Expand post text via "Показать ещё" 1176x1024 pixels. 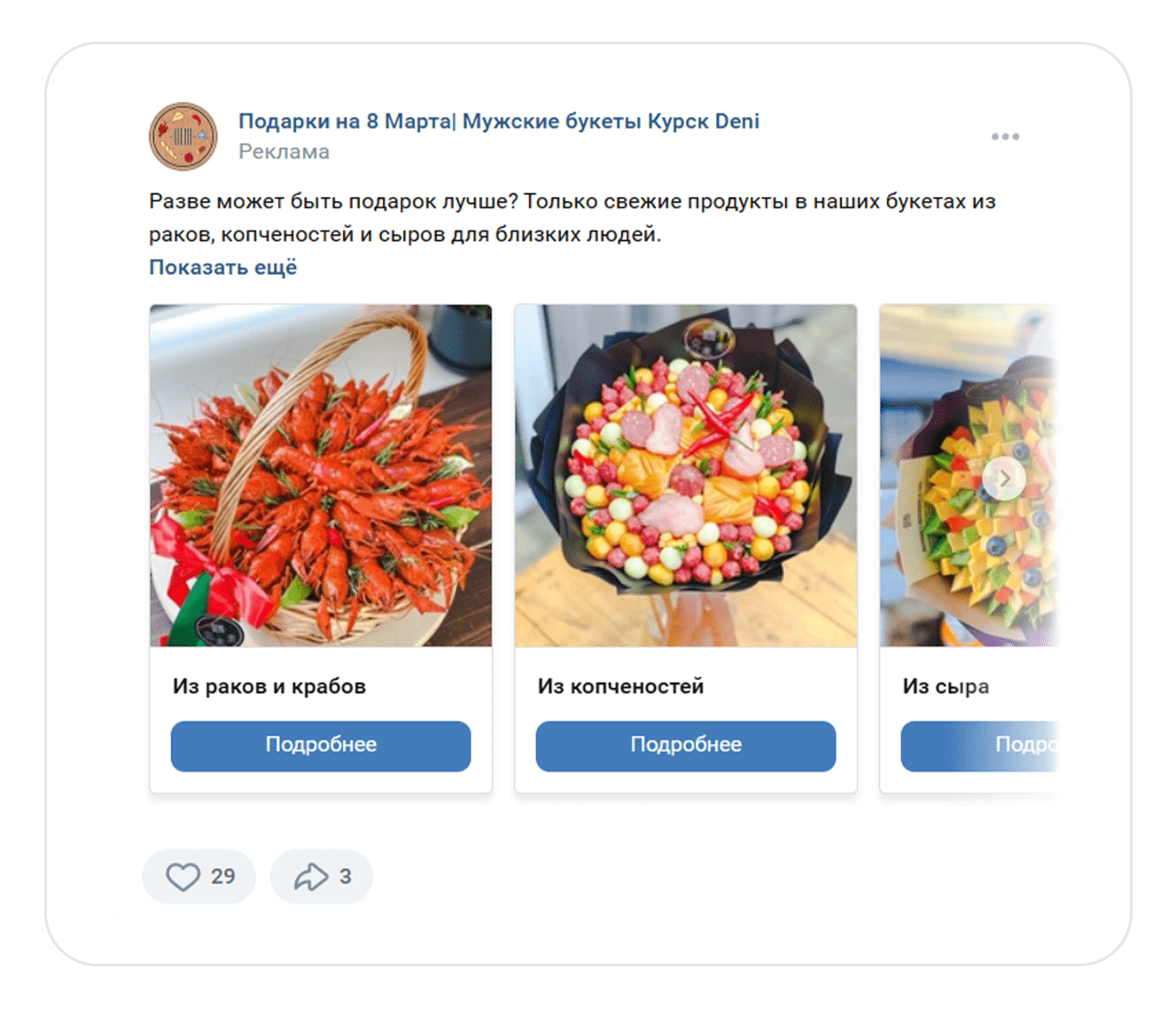click(x=222, y=268)
